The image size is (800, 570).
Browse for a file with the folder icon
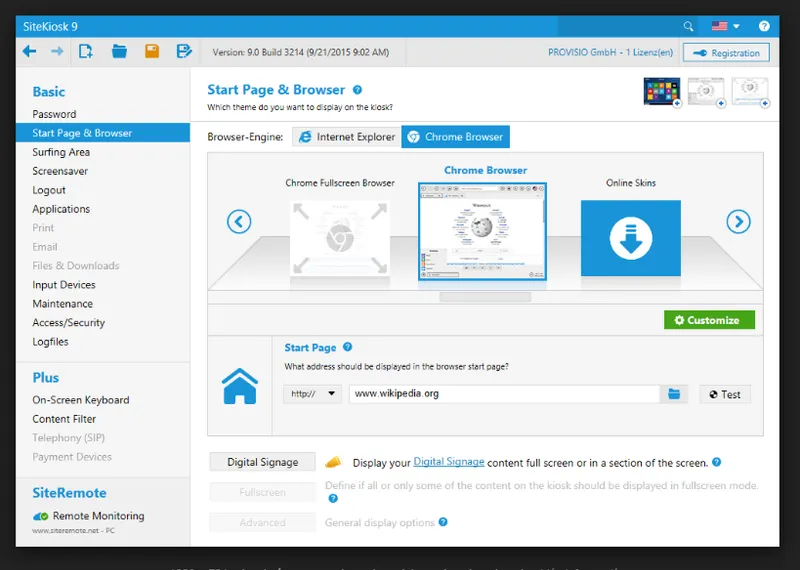pos(674,394)
